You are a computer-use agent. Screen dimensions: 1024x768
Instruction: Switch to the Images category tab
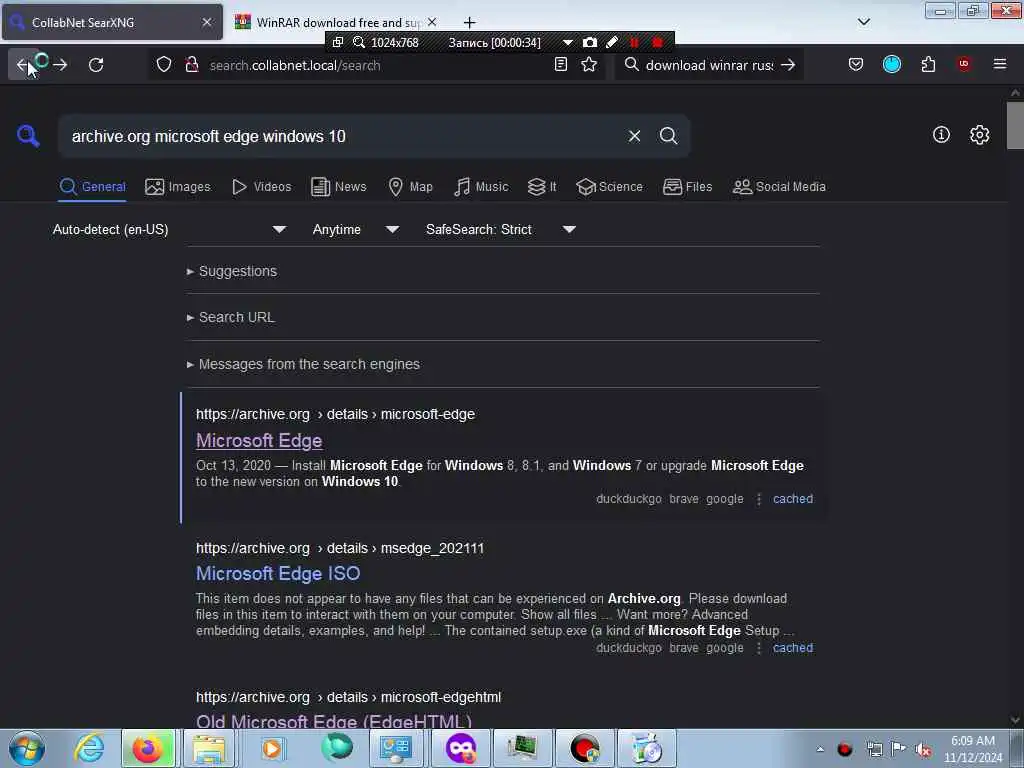(178, 187)
